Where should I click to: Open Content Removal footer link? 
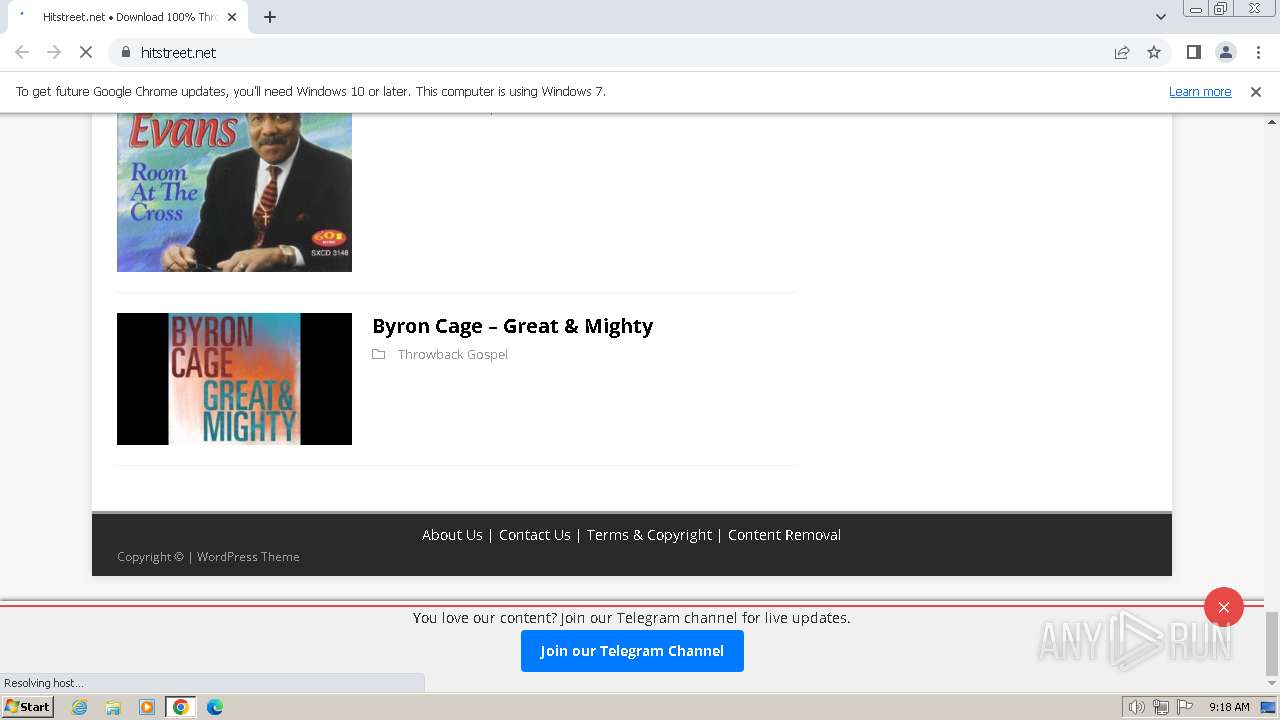tap(784, 535)
